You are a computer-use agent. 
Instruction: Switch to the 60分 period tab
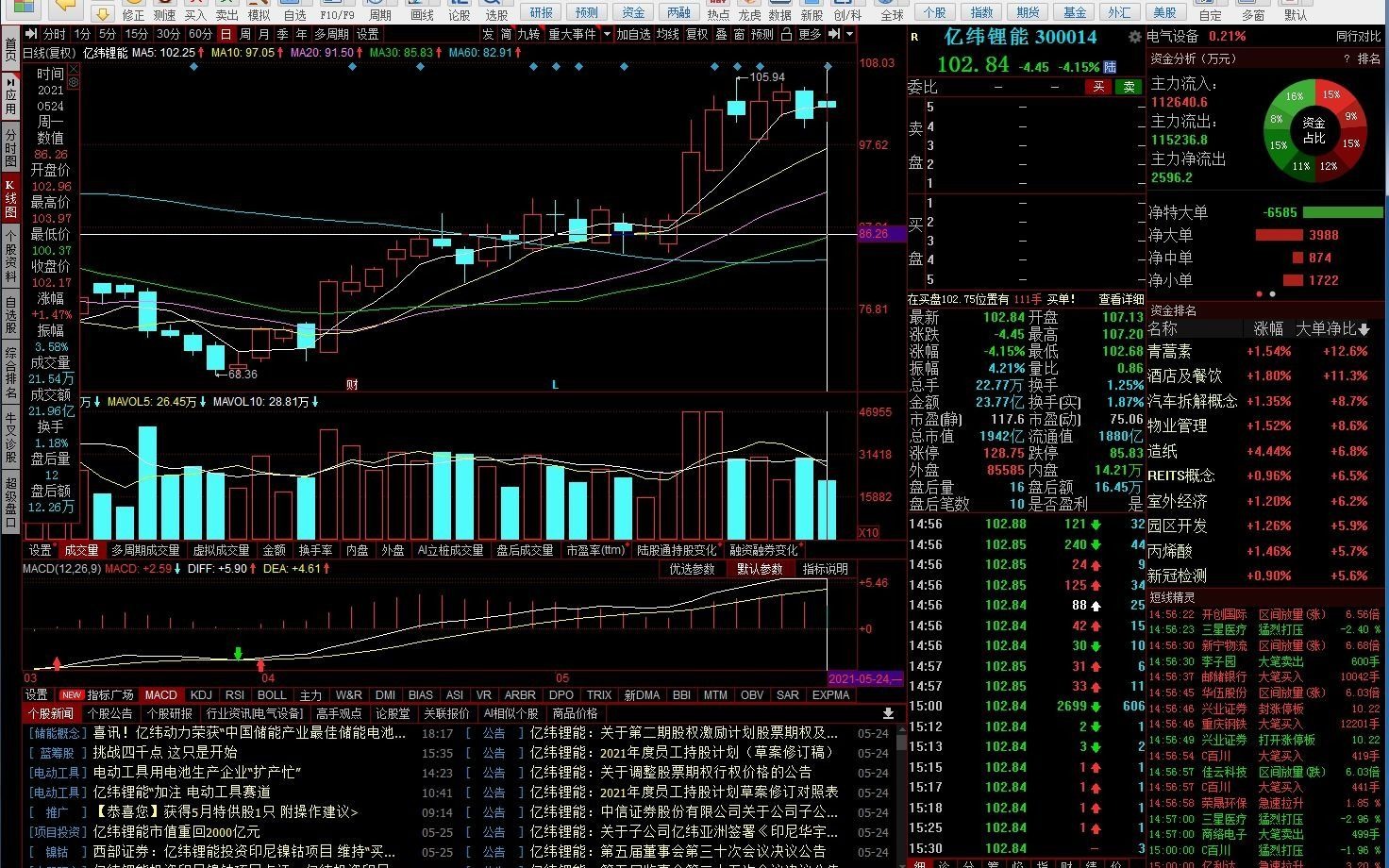click(x=200, y=34)
